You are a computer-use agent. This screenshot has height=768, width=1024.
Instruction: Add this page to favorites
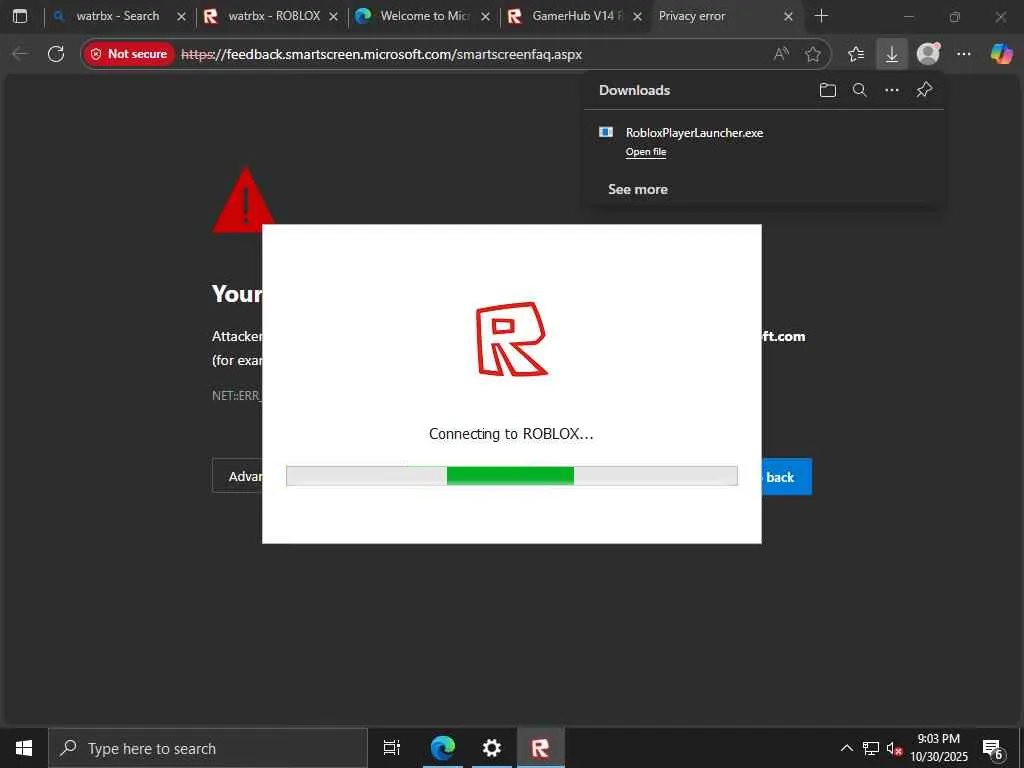tap(812, 54)
